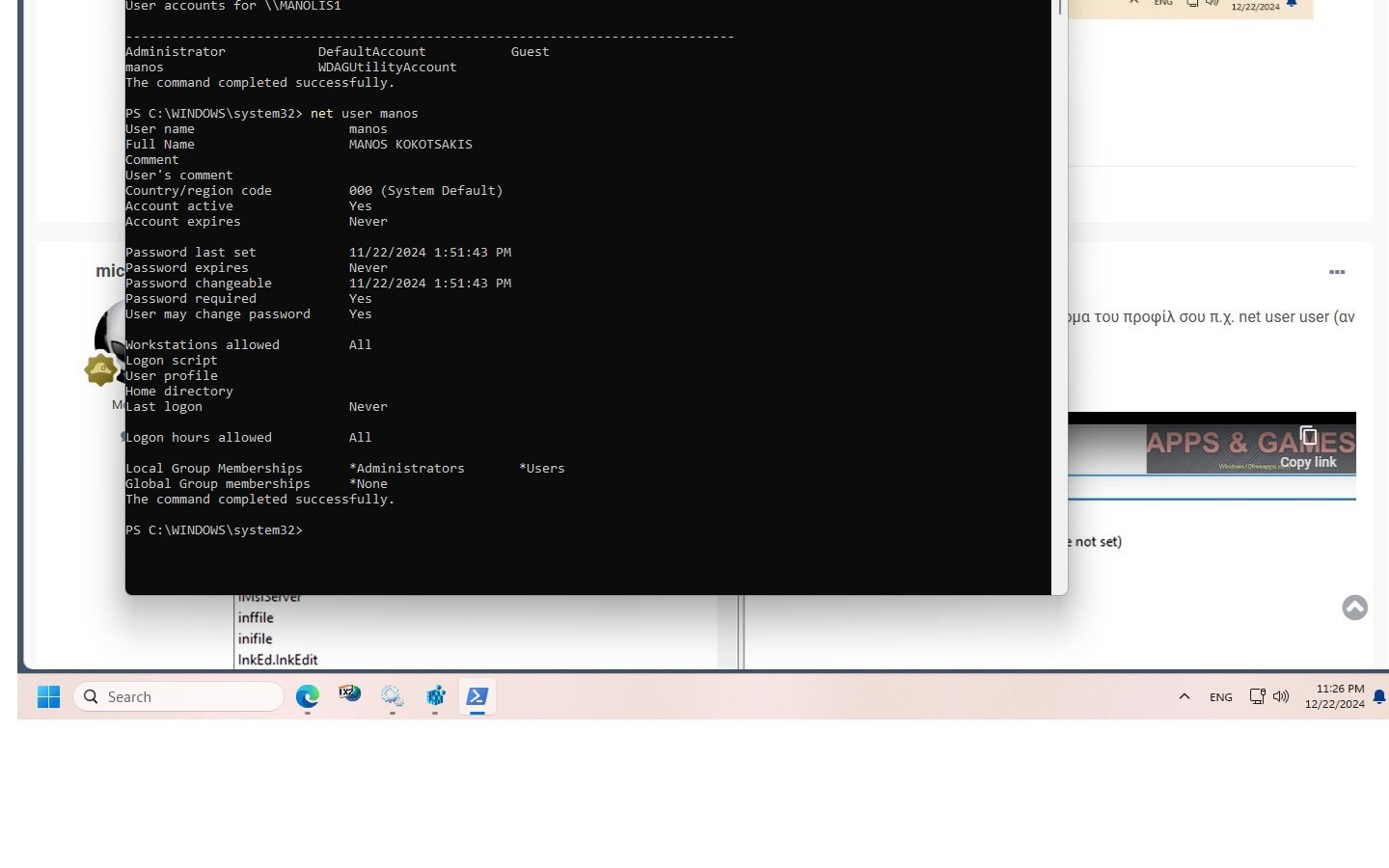Click the taskbar Search box
1389x868 pixels.
click(x=178, y=696)
